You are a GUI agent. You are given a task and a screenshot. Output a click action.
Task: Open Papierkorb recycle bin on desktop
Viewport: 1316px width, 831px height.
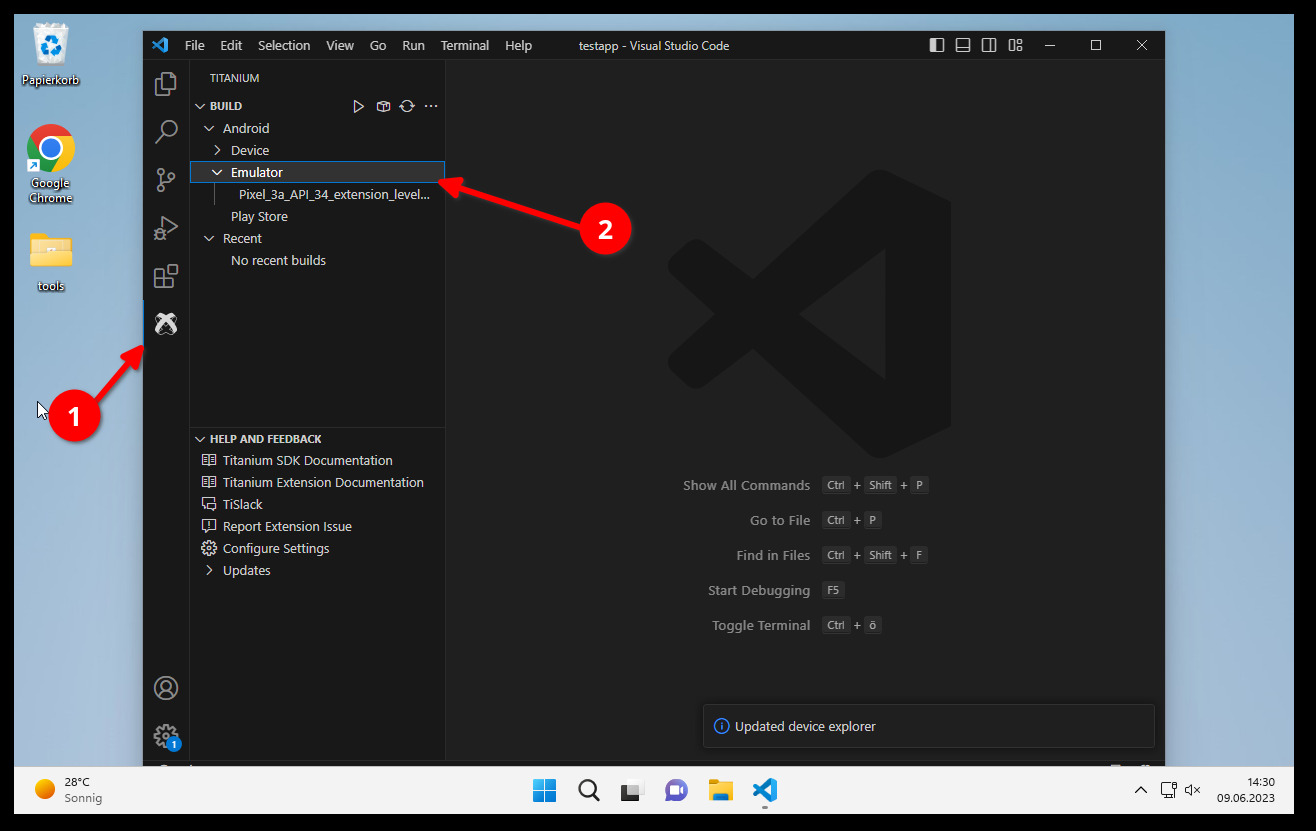tap(51, 56)
